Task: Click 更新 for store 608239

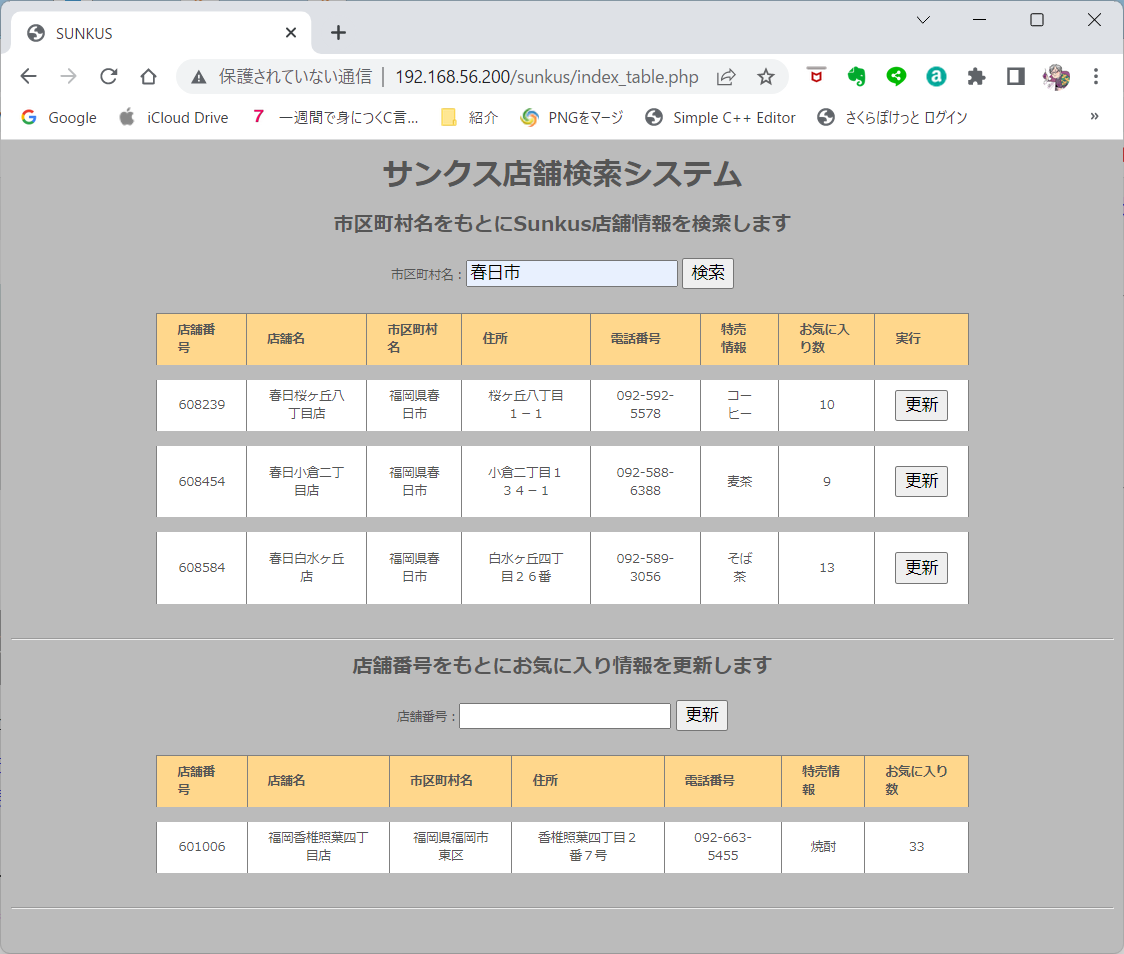Action: coord(921,405)
